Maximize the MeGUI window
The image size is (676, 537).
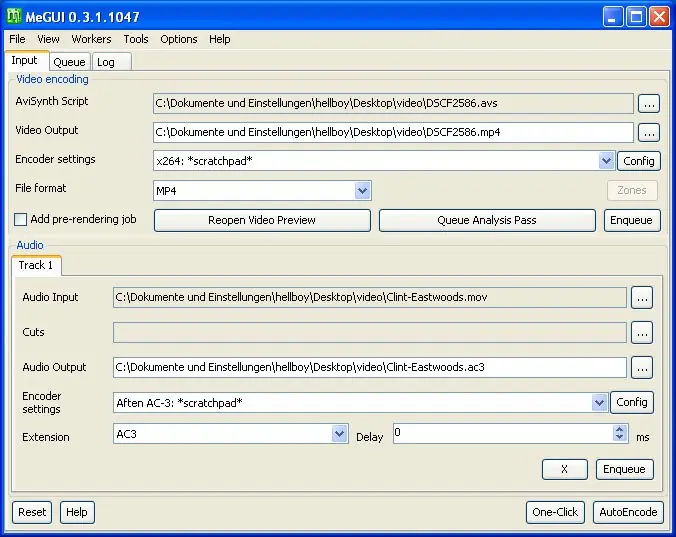point(636,17)
